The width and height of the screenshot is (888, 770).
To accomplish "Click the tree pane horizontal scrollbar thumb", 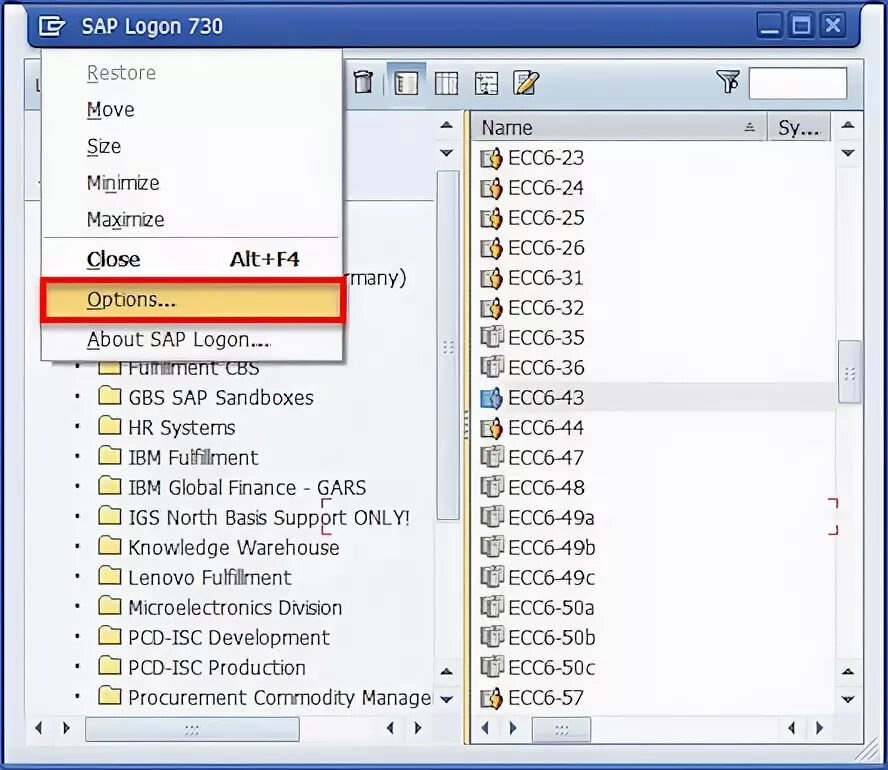I will click(x=192, y=729).
